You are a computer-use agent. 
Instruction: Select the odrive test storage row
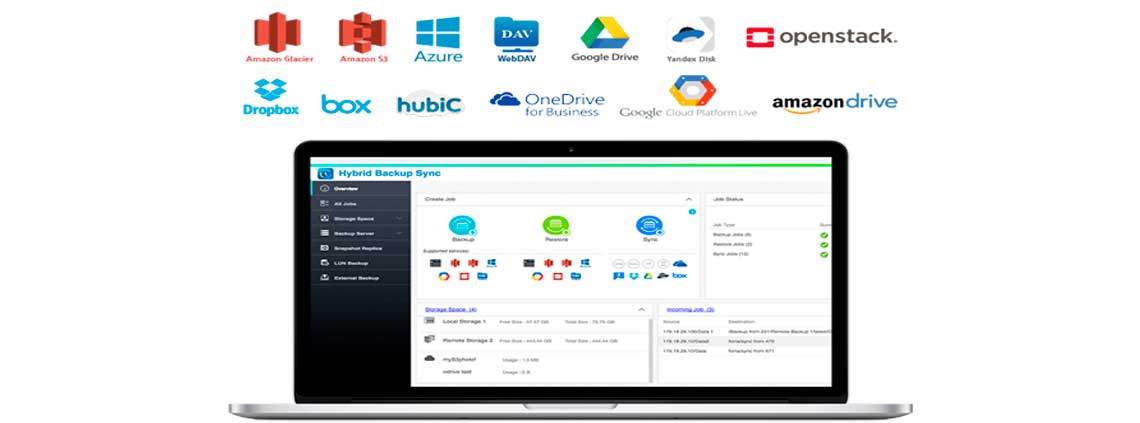point(532,372)
